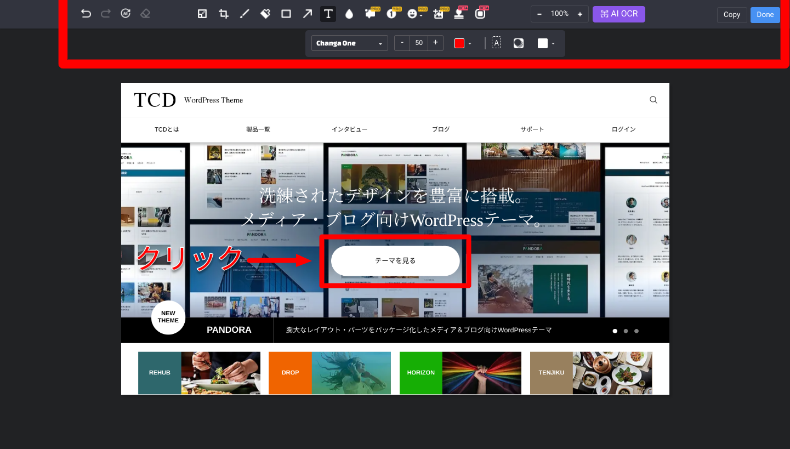The image size is (790, 449).
Task: Increase zoom level with plus button
Action: pyautogui.click(x=580, y=14)
